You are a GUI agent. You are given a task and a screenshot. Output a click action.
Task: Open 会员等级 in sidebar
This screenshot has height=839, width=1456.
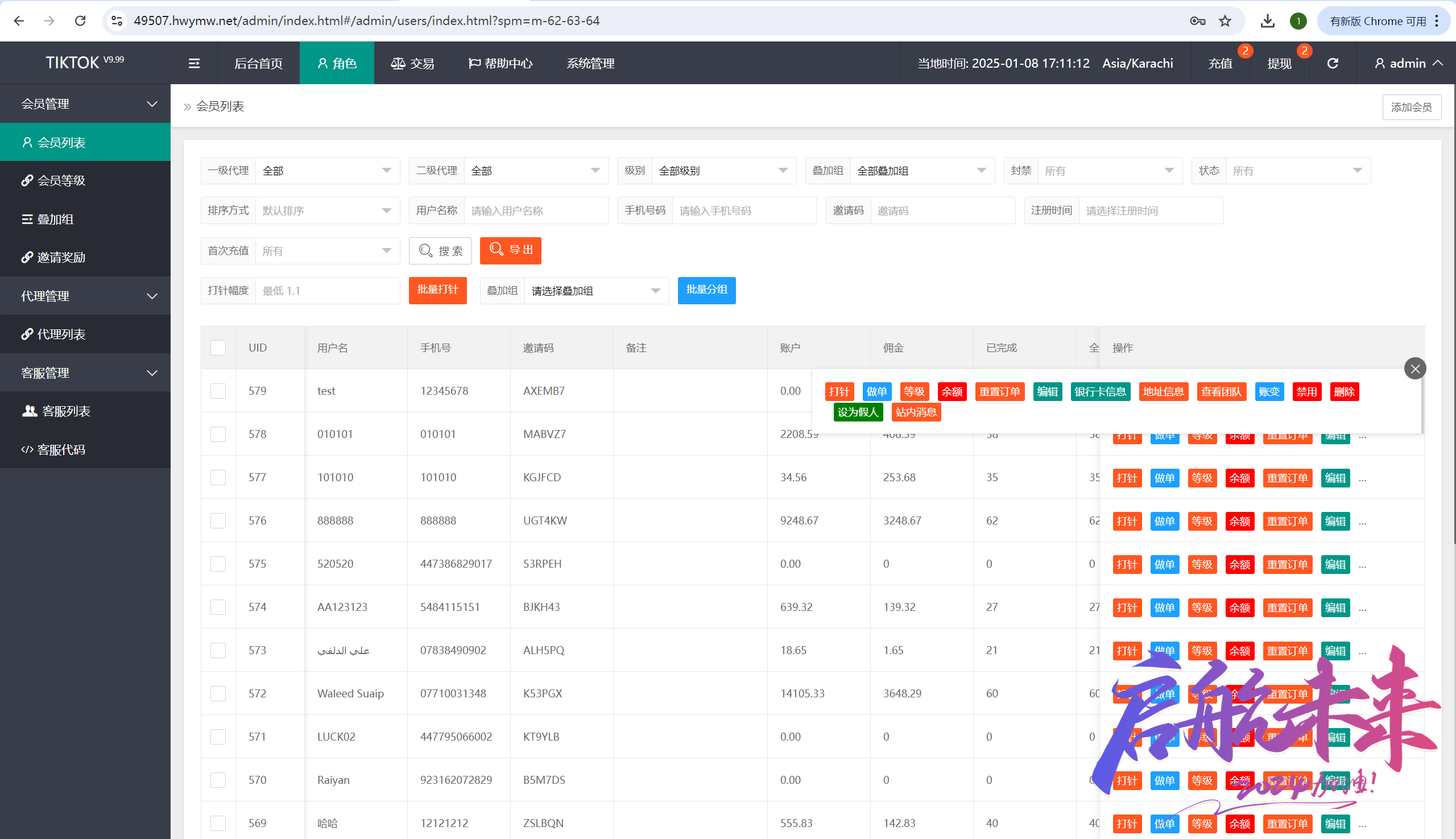[85, 180]
